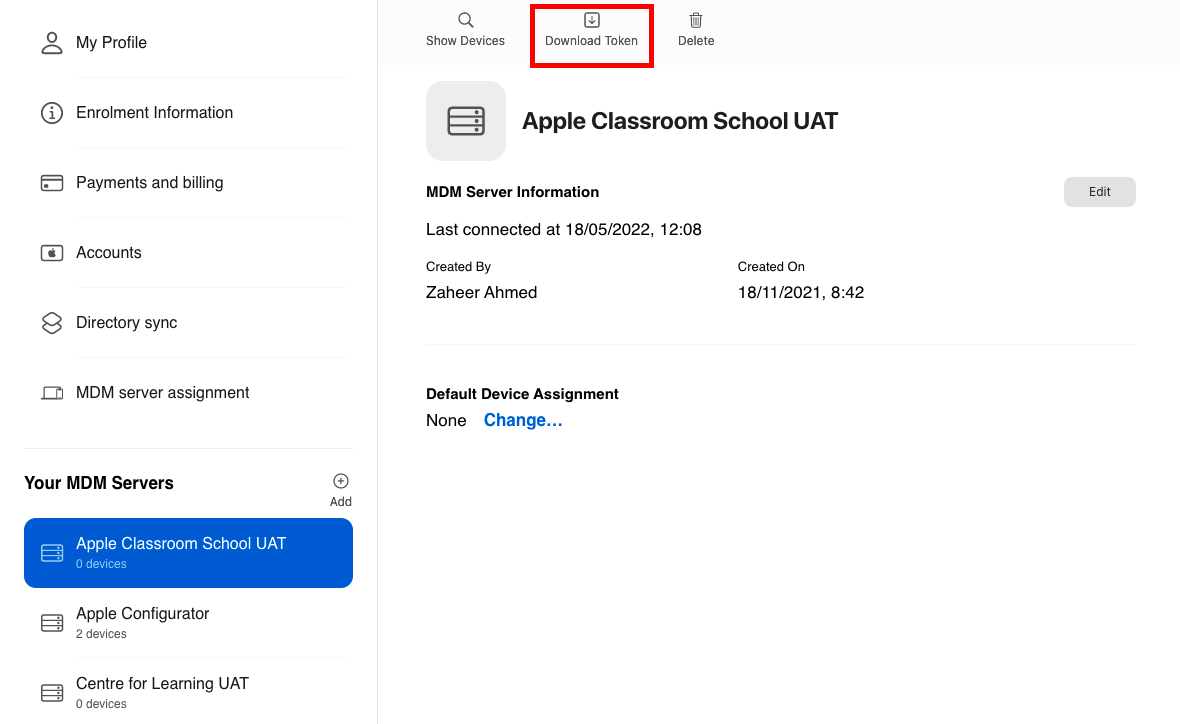The width and height of the screenshot is (1180, 724).
Task: Click '2 devices' under Apple Configurator
Action: pyautogui.click(x=102, y=634)
